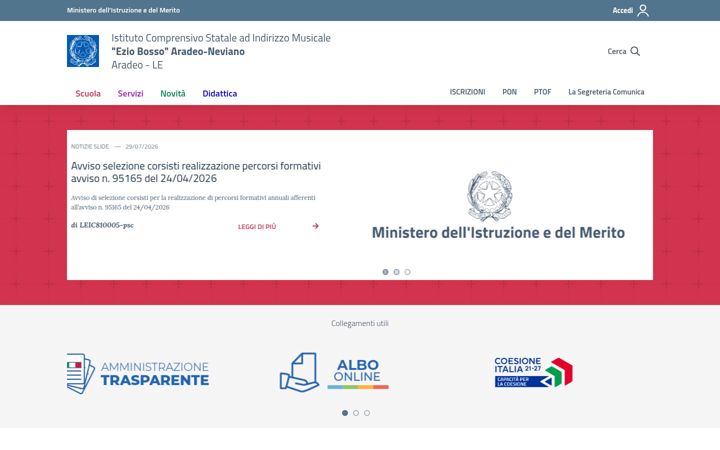Open the Didattica menu

click(x=219, y=93)
